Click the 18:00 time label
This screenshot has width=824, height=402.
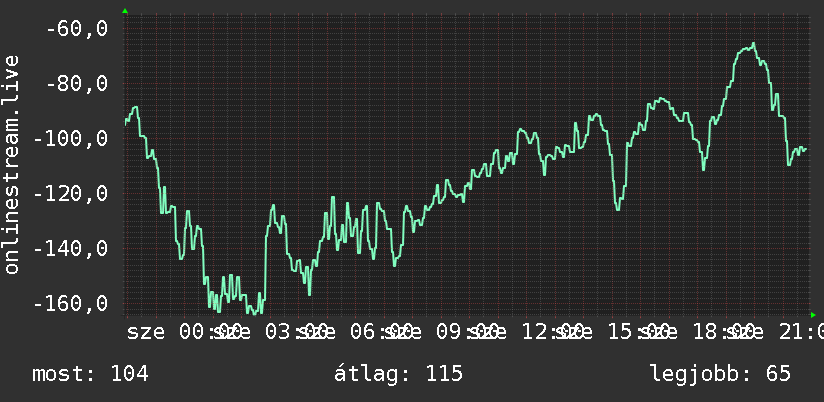(726, 332)
